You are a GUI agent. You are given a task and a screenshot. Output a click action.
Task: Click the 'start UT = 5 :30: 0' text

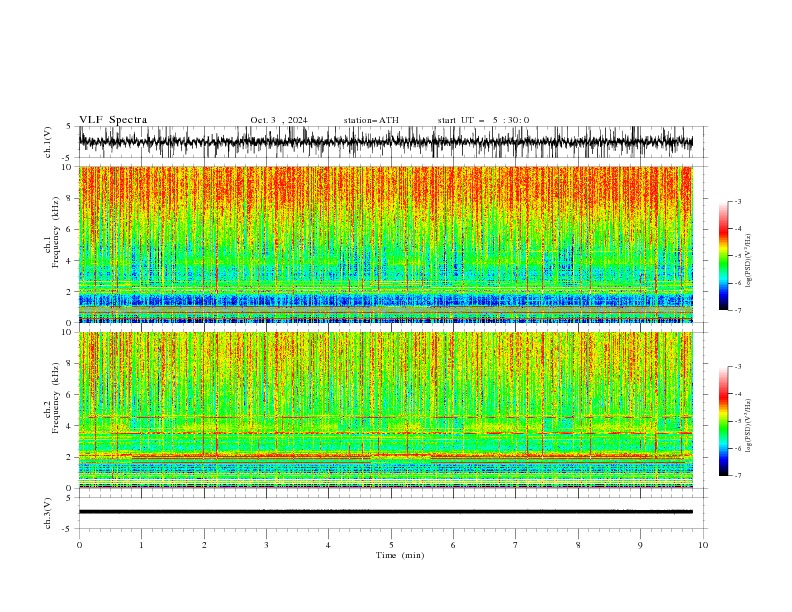point(483,120)
